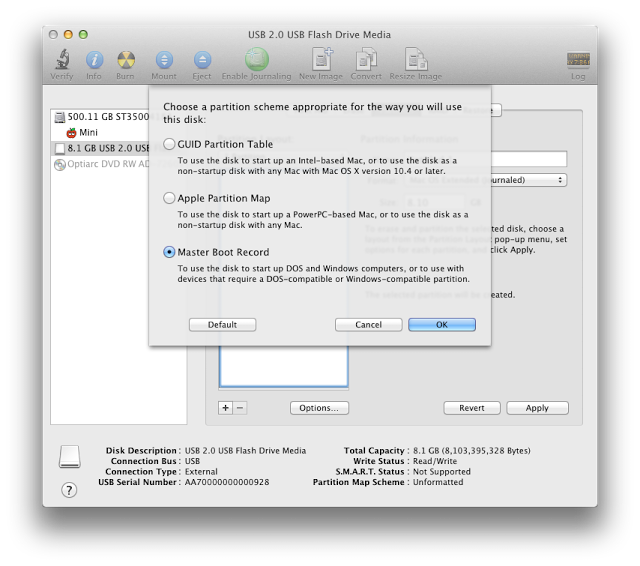Screen dimensions: 640x566
Task: Open the Info toolbar icon
Action: coord(94,60)
